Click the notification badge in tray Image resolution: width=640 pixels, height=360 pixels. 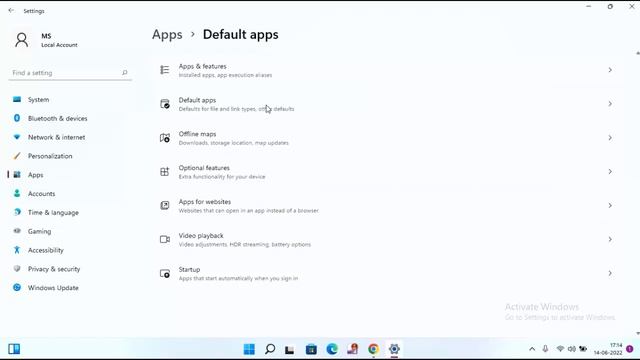630,349
